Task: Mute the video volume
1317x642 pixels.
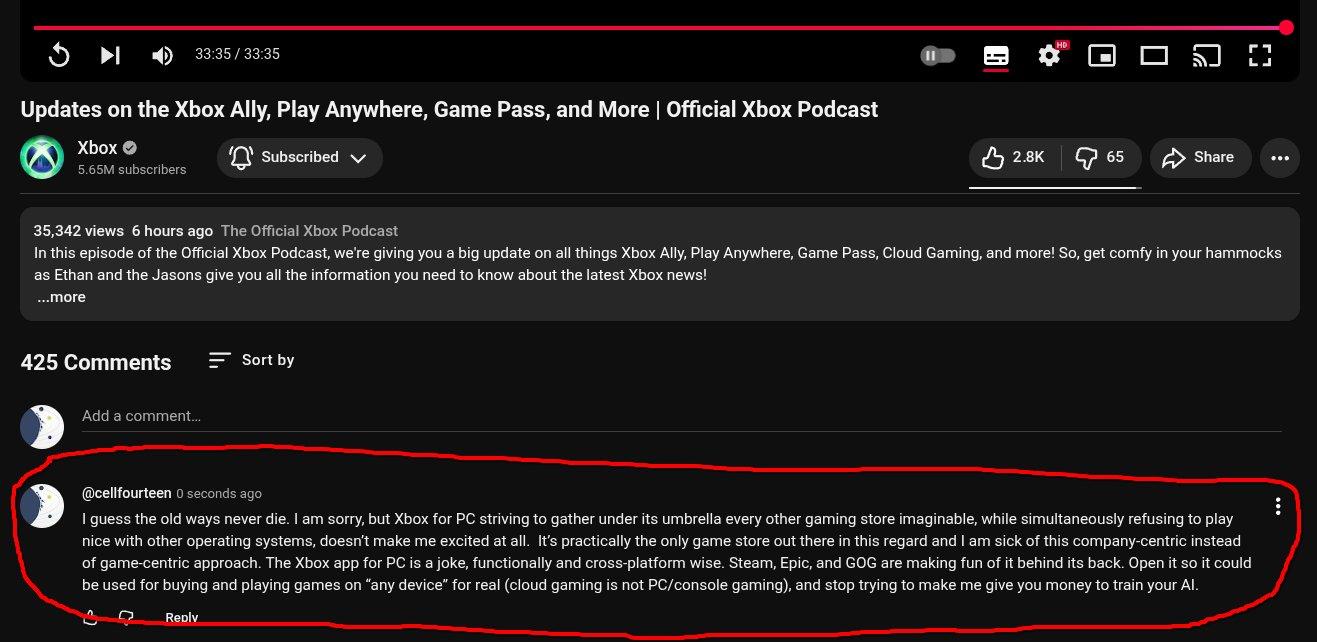Action: click(162, 55)
